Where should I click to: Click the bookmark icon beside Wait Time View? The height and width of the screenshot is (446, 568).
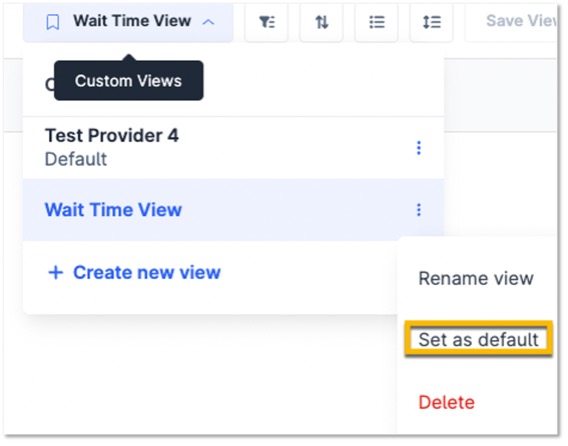tap(53, 22)
